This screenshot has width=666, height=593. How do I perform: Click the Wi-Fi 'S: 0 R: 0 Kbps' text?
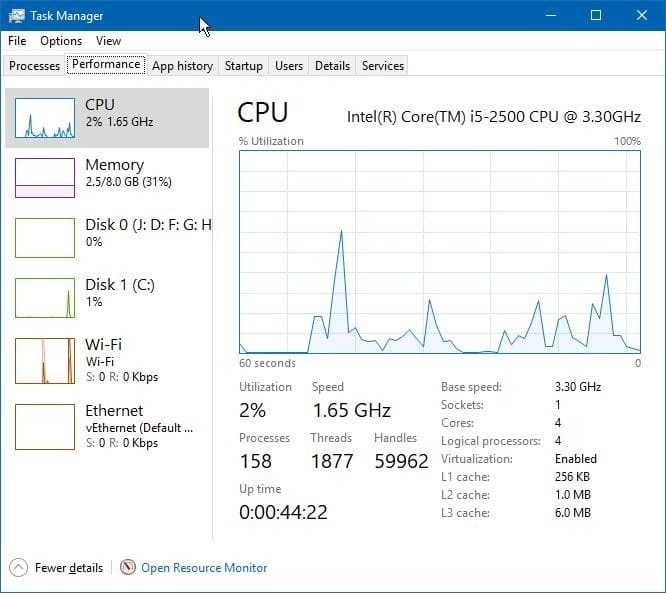[121, 377]
